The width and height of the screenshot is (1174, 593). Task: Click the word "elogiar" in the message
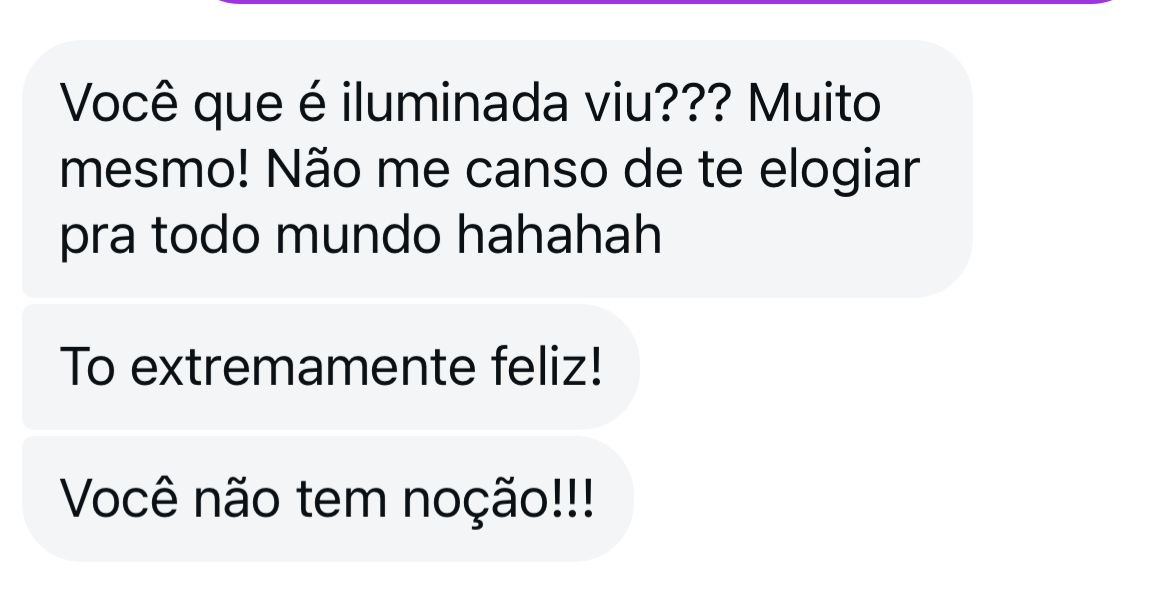pyautogui.click(x=839, y=172)
